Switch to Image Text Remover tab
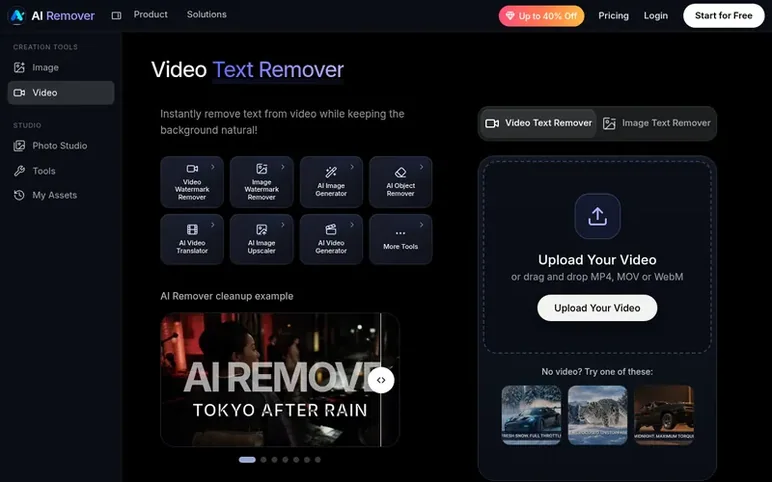The height and width of the screenshot is (482, 772). 657,123
